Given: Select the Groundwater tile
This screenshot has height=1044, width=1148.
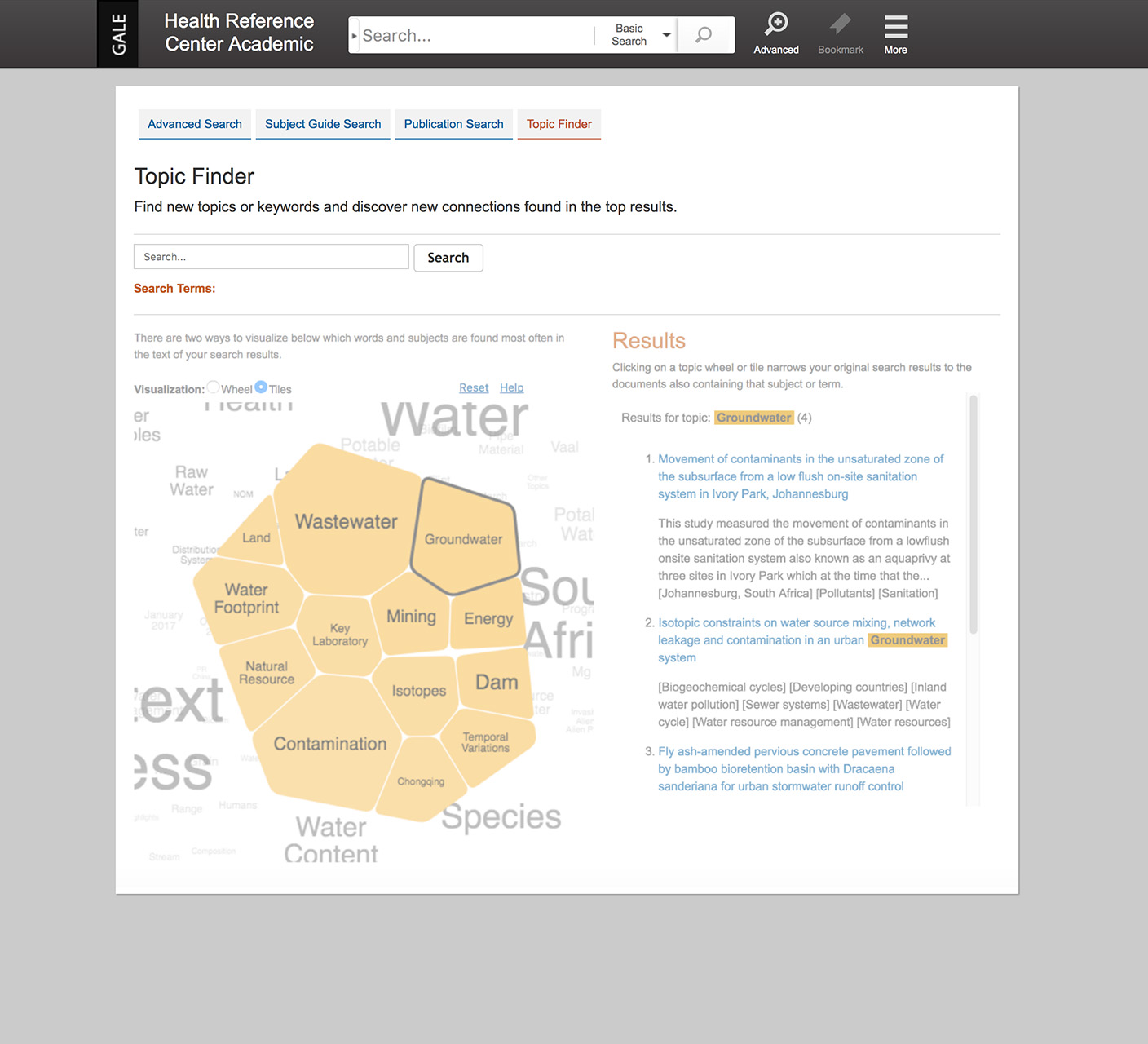Looking at the screenshot, I should pyautogui.click(x=463, y=538).
